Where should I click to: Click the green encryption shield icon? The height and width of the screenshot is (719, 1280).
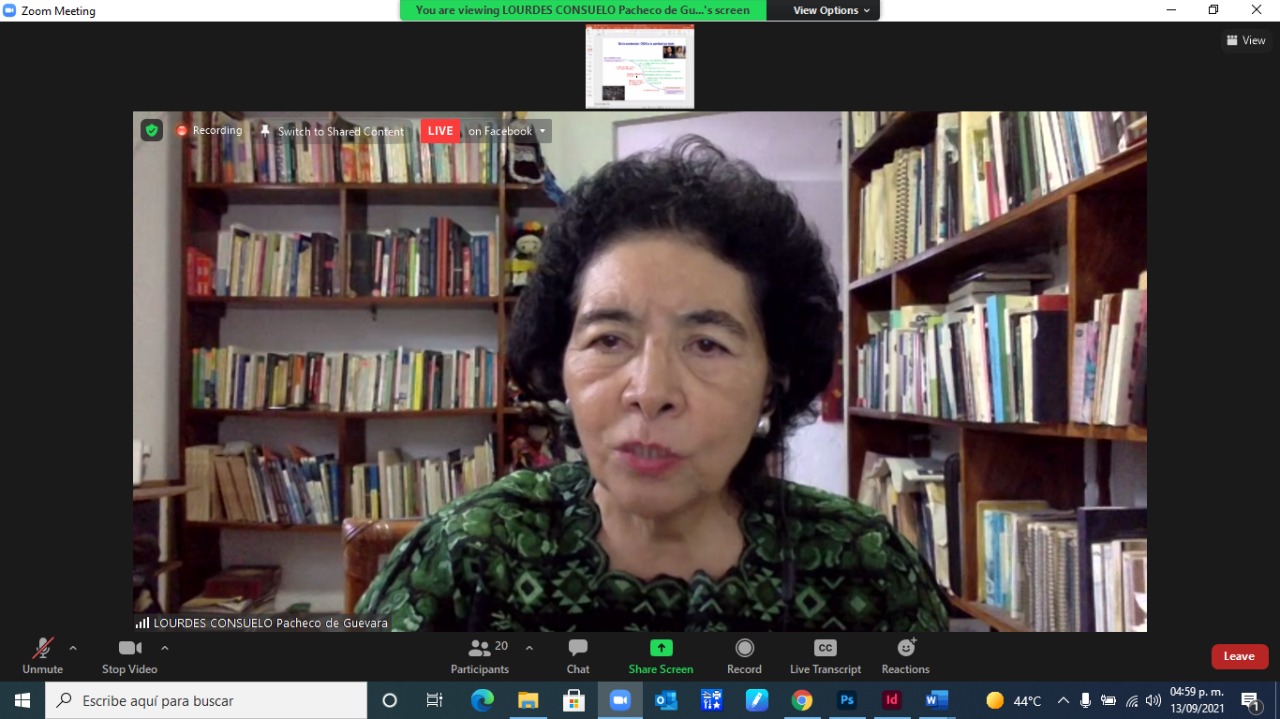click(151, 130)
